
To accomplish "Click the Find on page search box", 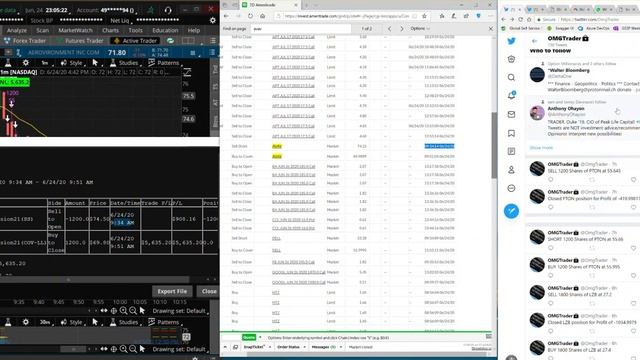I will 301,29.
